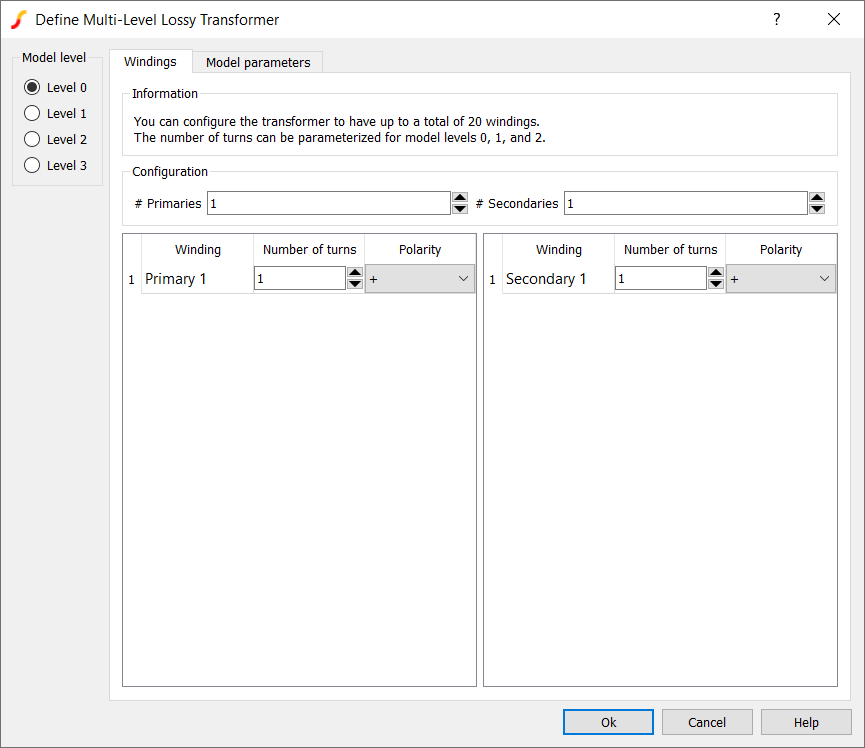Viewport: 865px width, 748px height.
Task: Open the Primary 1 polarity dropdown
Action: tap(420, 279)
